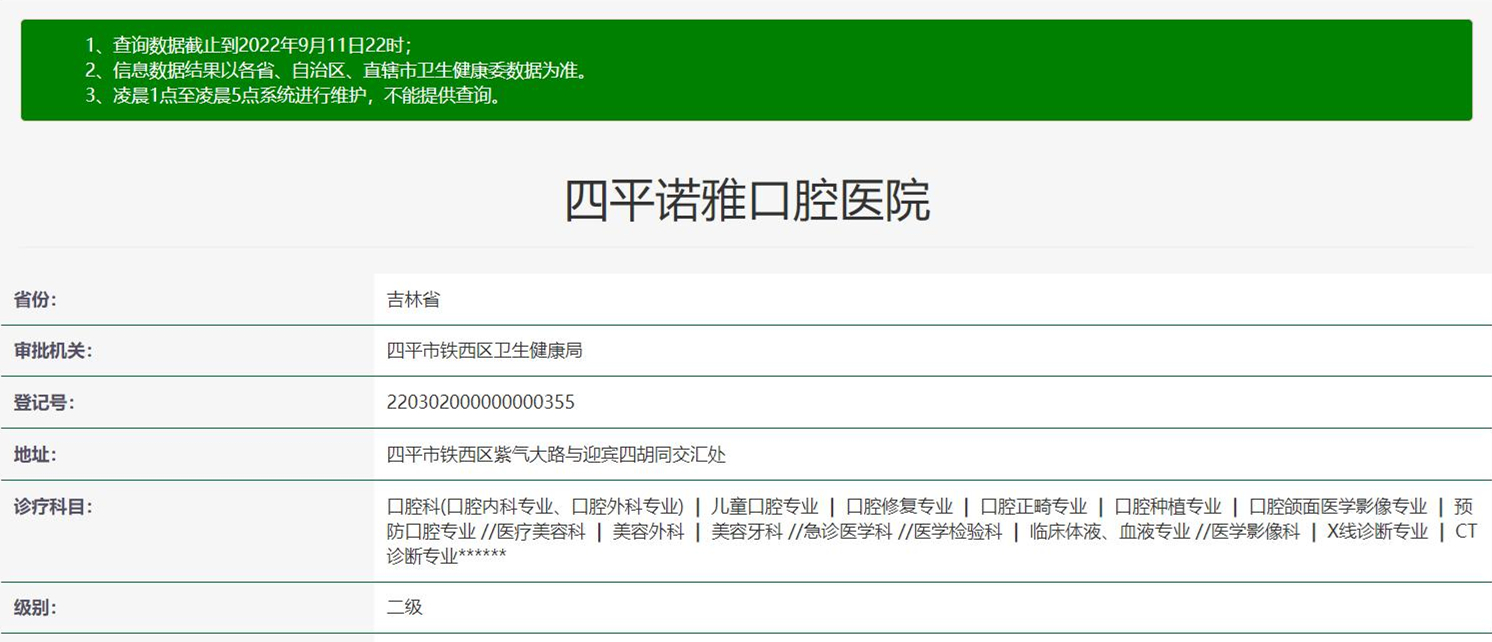
Task: Select the 吉林省 province value
Action: (x=413, y=299)
